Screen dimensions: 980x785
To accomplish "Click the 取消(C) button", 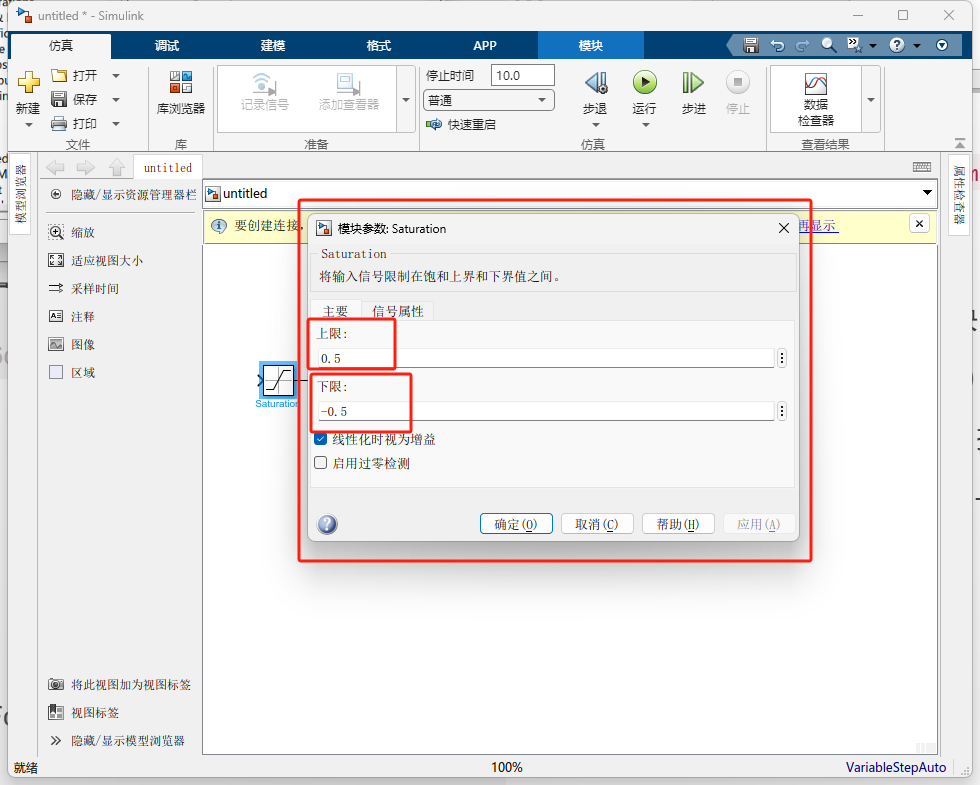I will (597, 524).
